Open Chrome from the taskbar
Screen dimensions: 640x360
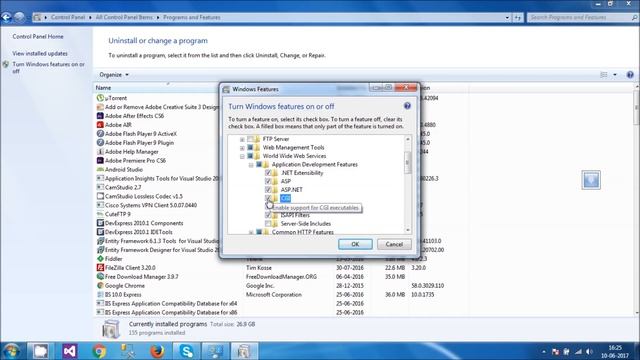click(99, 351)
